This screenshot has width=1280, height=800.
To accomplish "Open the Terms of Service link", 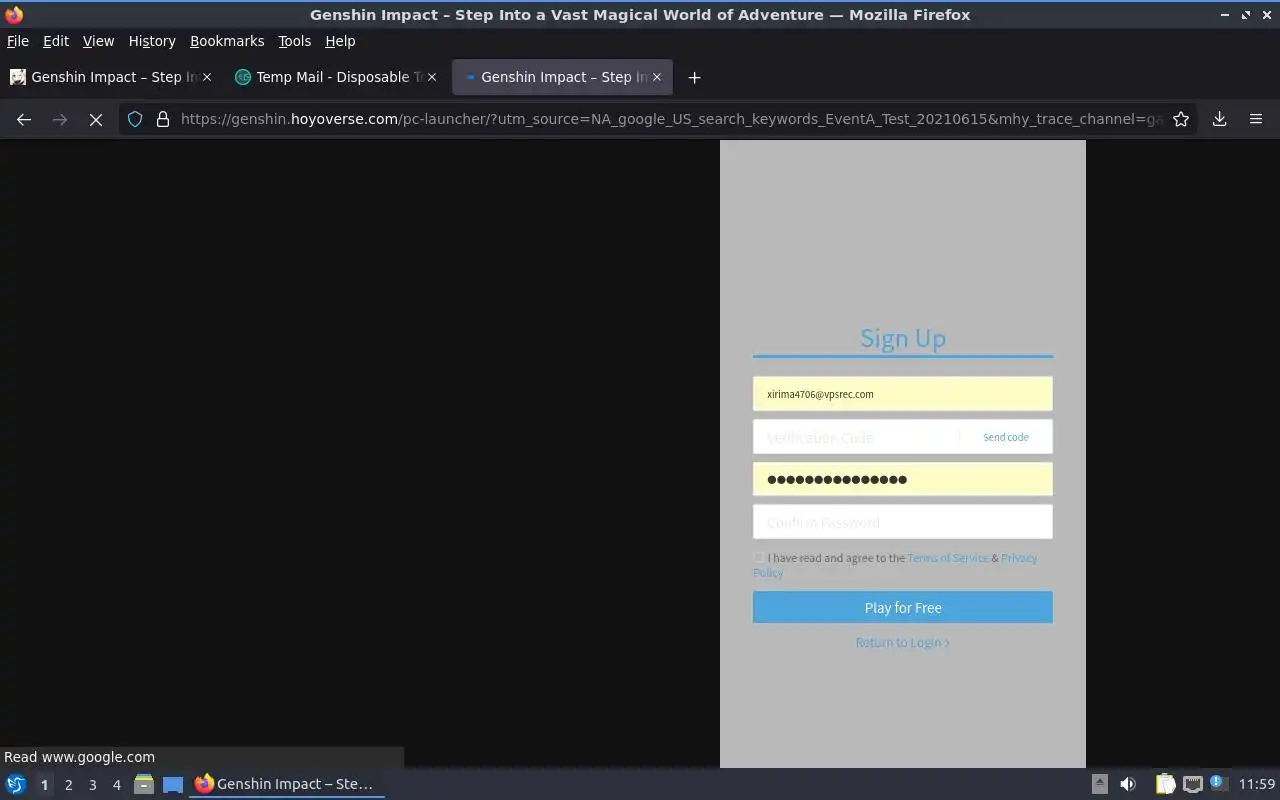I will (x=947, y=558).
